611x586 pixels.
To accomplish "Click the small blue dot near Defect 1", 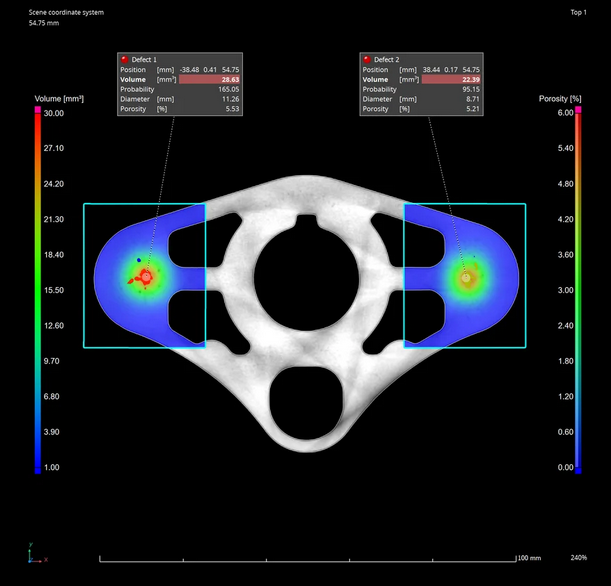I will pyautogui.click(x=138, y=260).
